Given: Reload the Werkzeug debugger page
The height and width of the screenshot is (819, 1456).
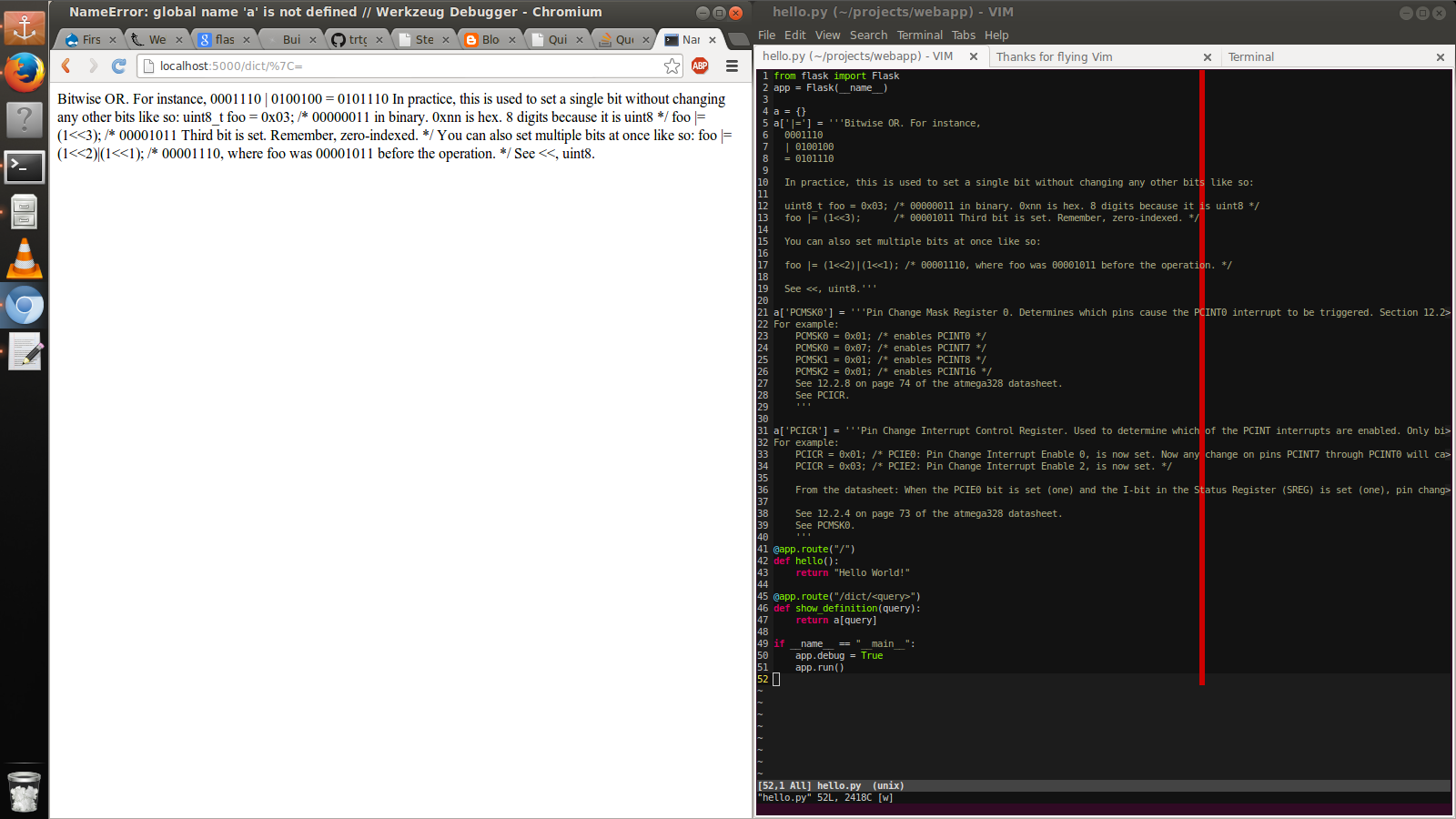Looking at the screenshot, I should coord(118,66).
